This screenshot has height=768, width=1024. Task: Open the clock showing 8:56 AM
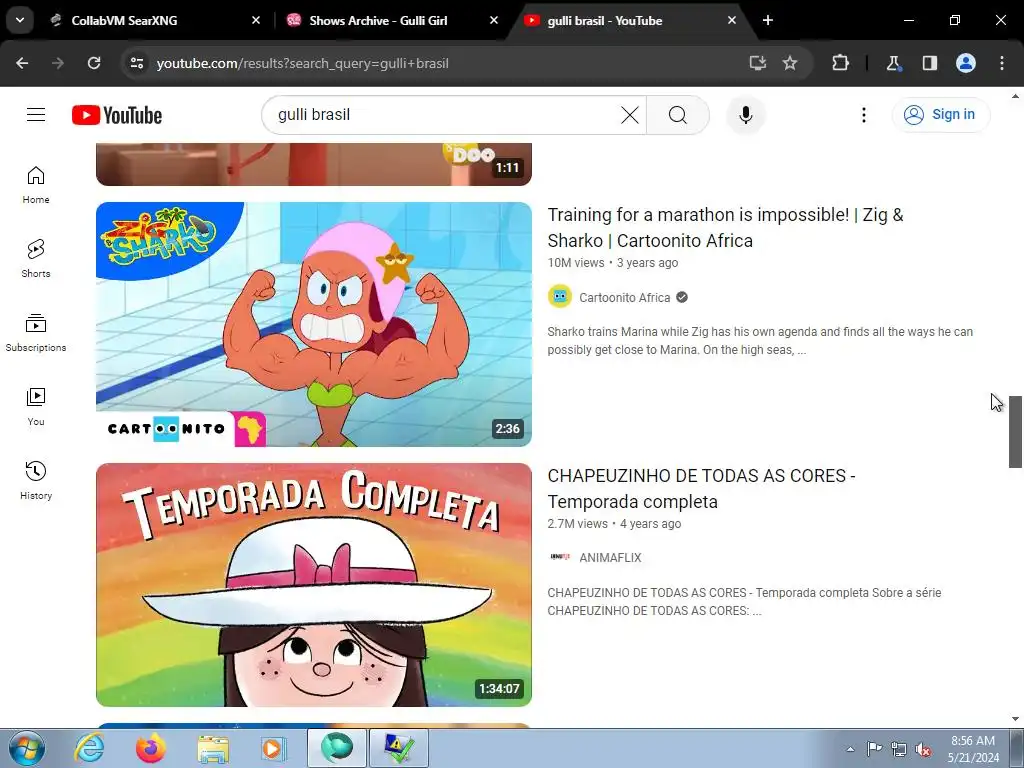(973, 749)
